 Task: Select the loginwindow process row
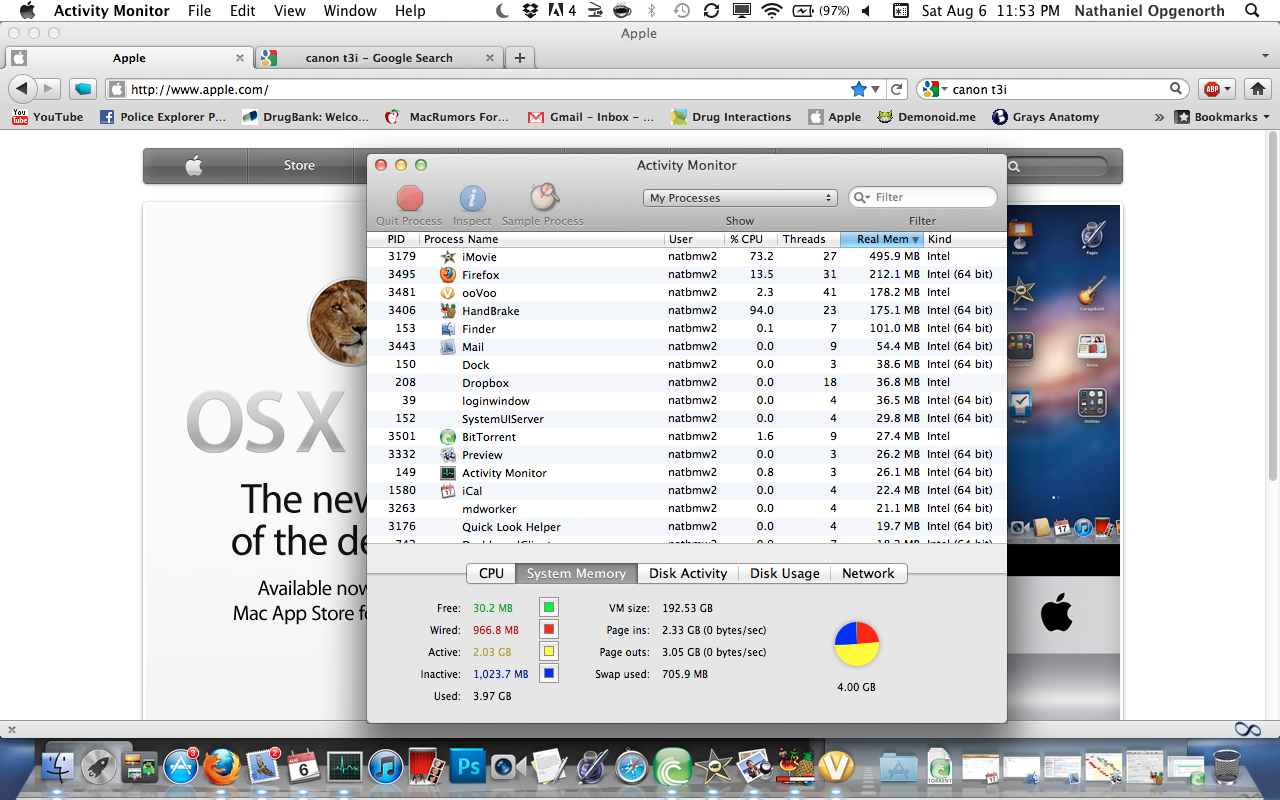[687, 401]
